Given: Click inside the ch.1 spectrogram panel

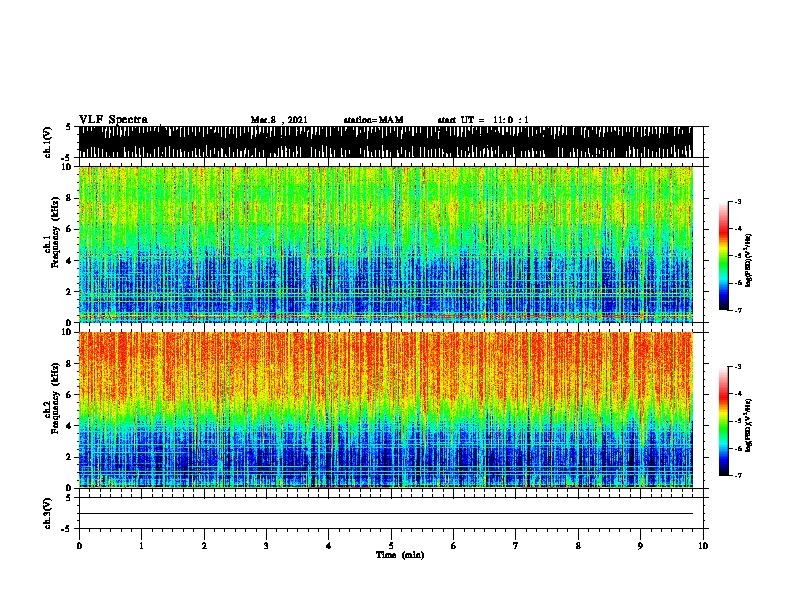Looking at the screenshot, I should pyautogui.click(x=385, y=244).
